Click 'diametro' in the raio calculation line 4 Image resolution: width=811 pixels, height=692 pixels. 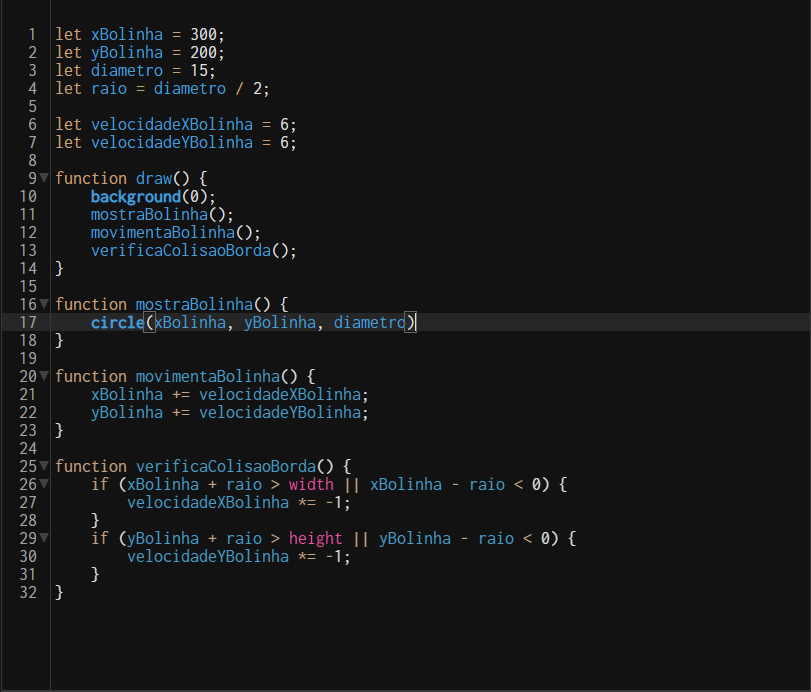coord(190,88)
